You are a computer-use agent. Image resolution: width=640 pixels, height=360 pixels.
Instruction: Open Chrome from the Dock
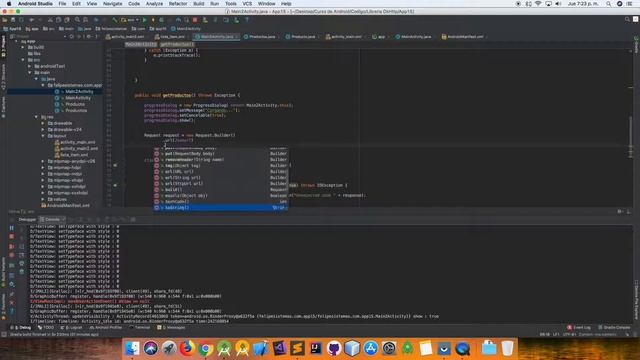[205, 348]
